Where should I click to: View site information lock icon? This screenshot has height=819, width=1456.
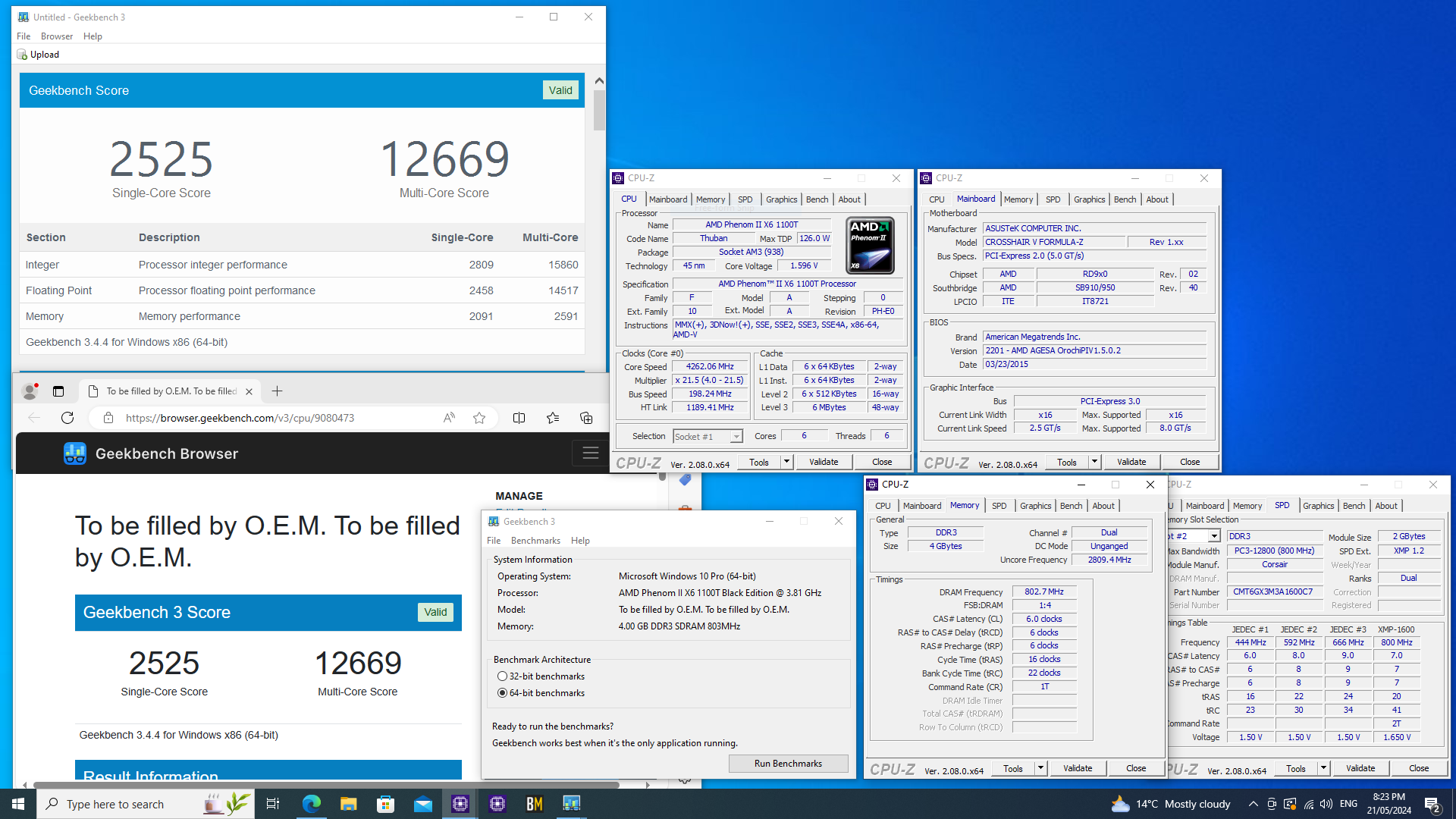[108, 418]
